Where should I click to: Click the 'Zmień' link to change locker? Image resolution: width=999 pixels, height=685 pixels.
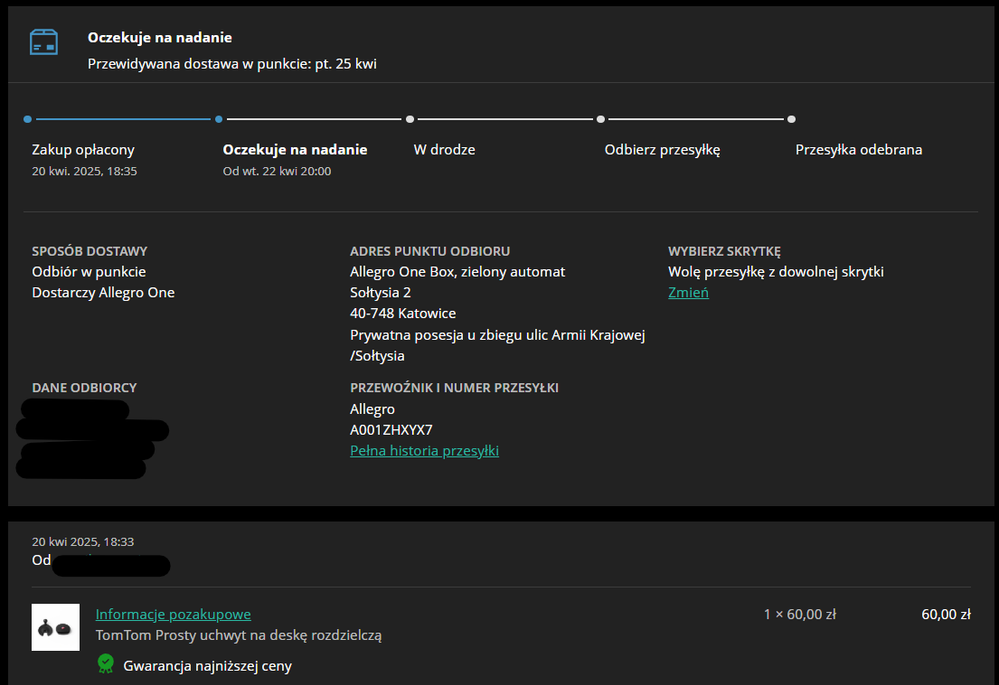tap(688, 293)
